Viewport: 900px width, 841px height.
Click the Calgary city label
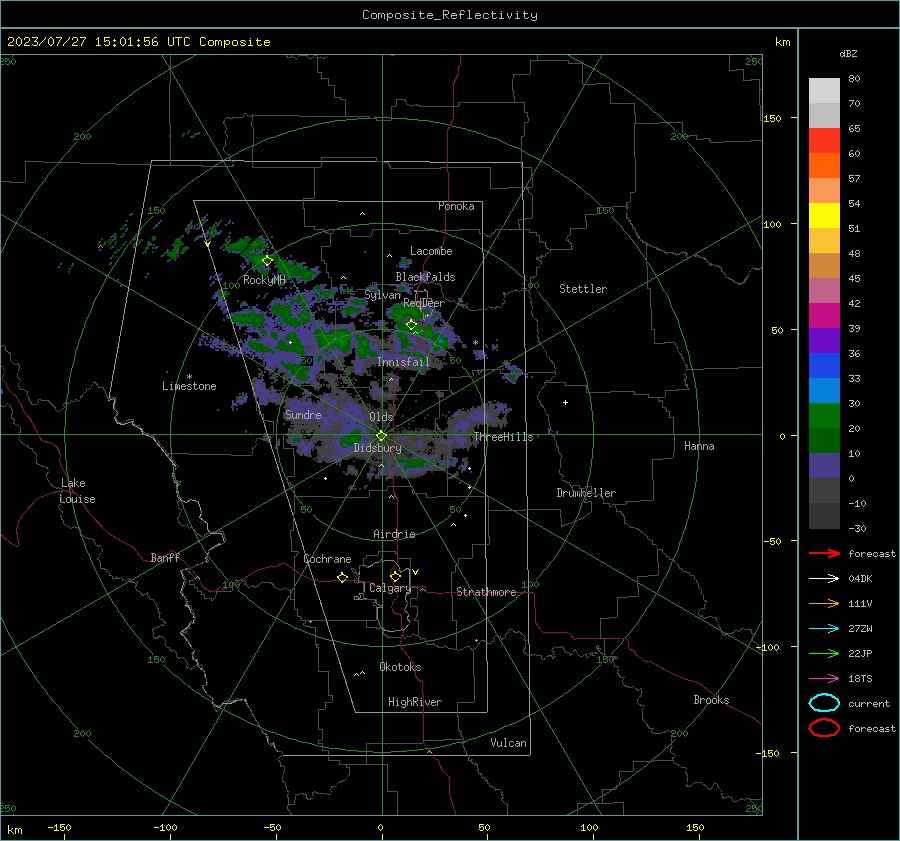390,588
